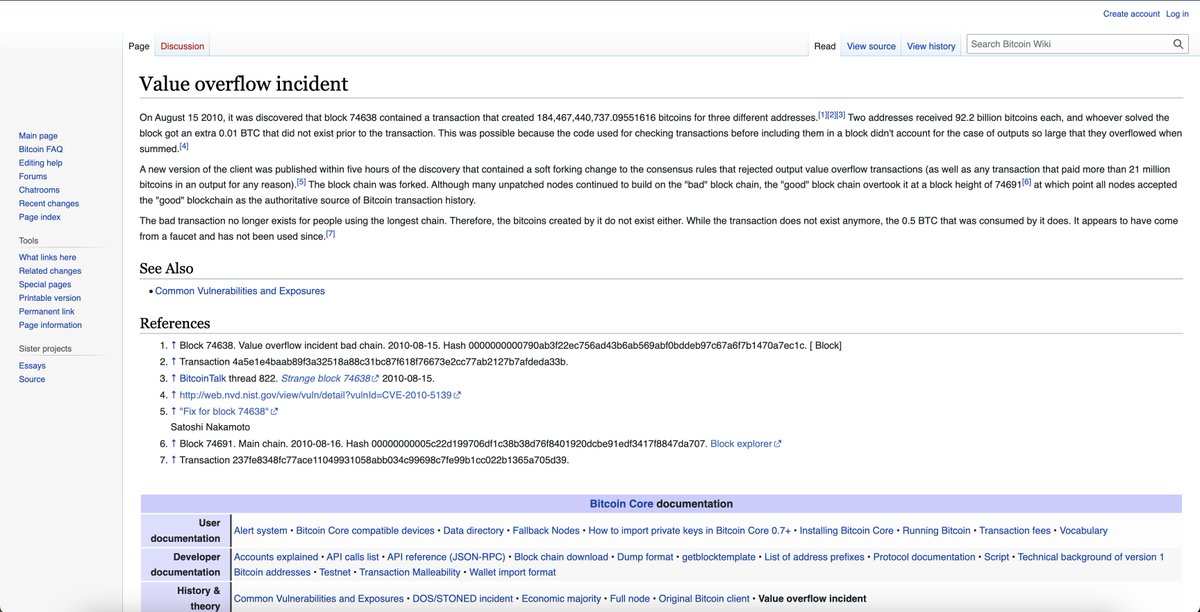Open Fallback Nodes link
Image resolution: width=1200 pixels, height=612 pixels.
pyautogui.click(x=546, y=530)
